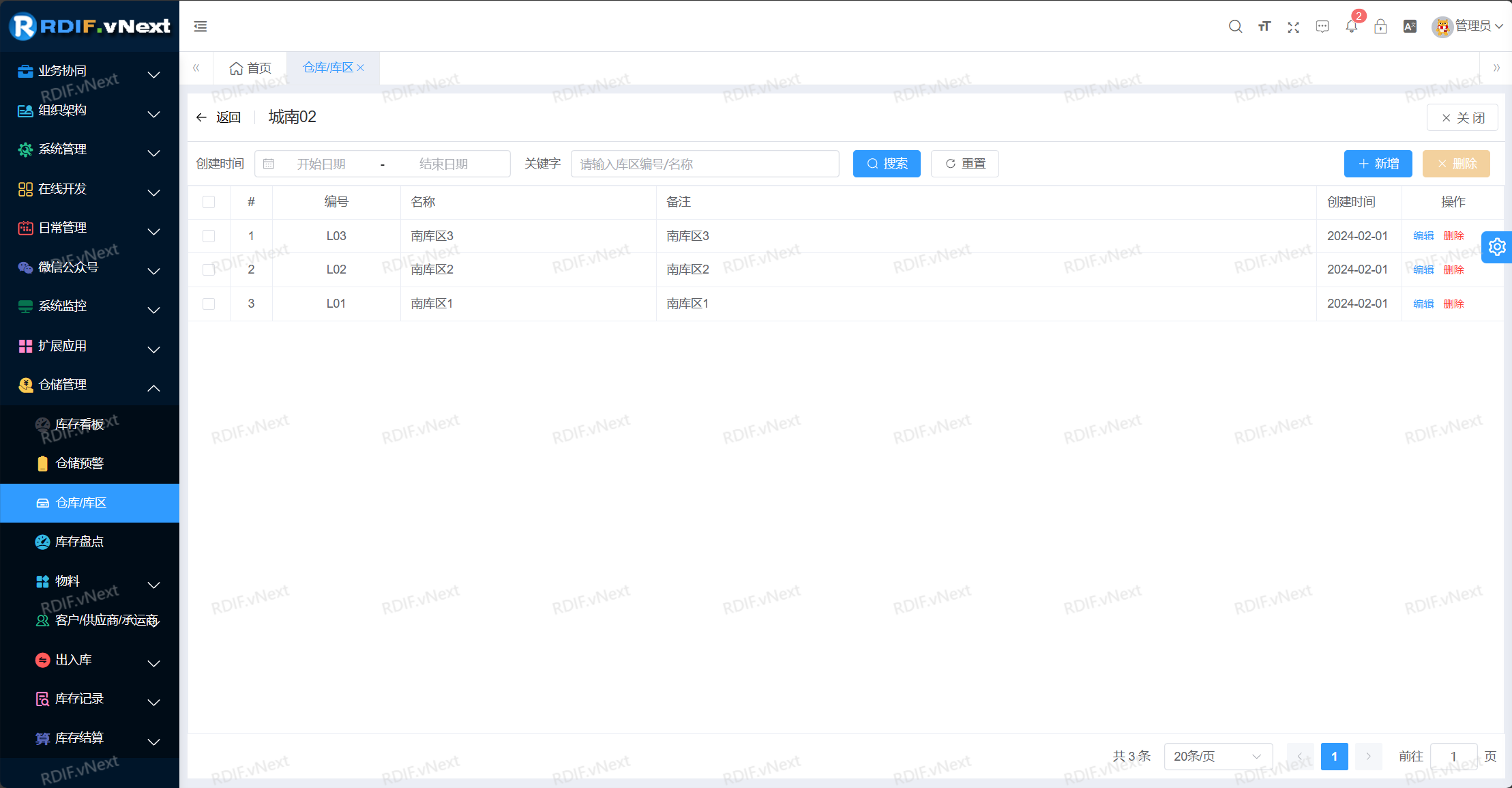Image resolution: width=1512 pixels, height=788 pixels.
Task: Toggle fullscreen mode icon
Action: tap(1293, 27)
